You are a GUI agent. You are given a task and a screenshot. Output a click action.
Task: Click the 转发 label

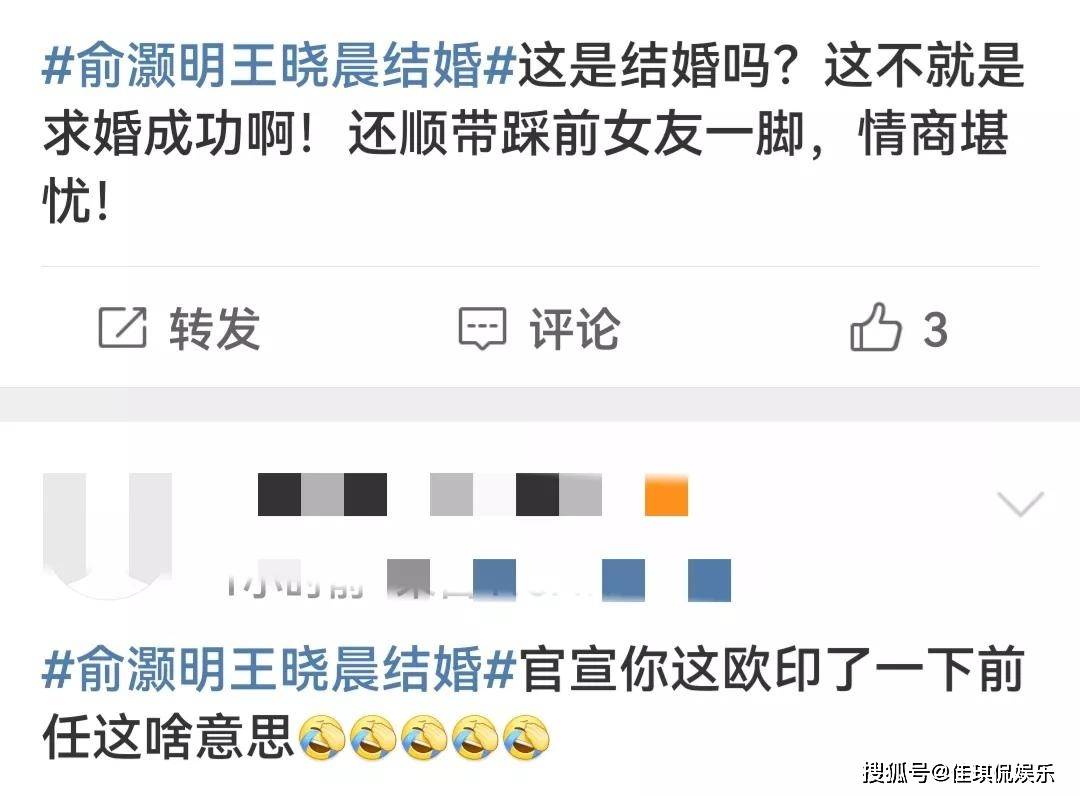215,328
